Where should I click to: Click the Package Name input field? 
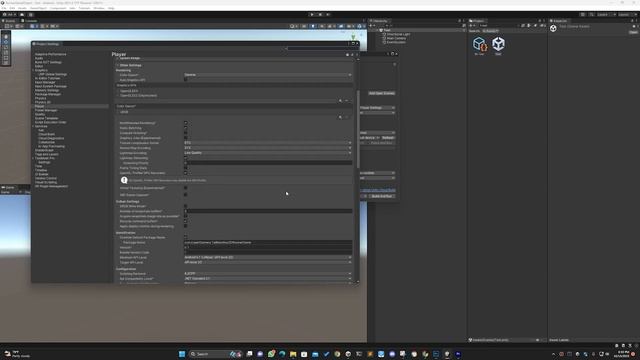pyautogui.click(x=268, y=242)
